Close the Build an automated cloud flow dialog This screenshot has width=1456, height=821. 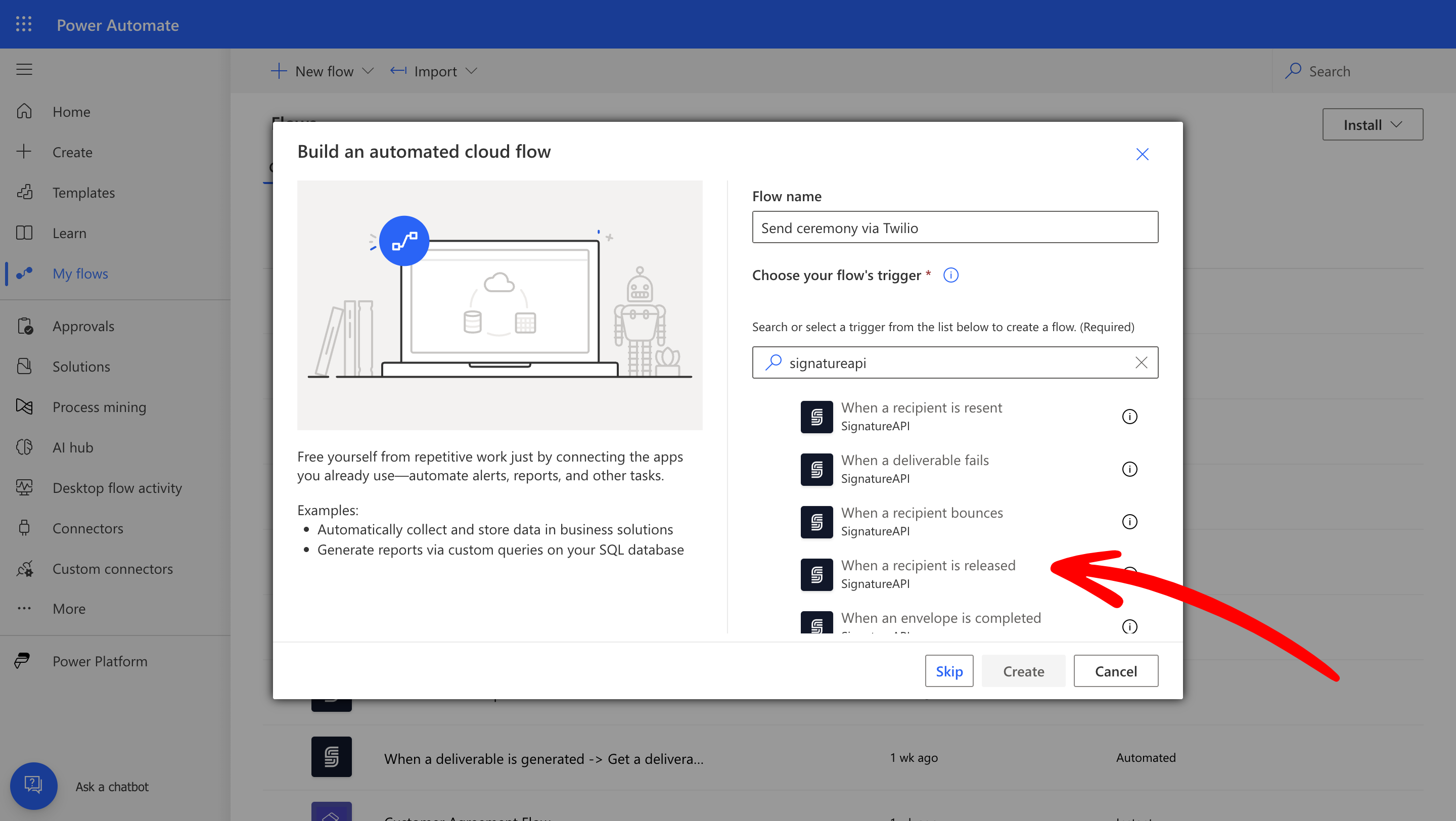click(x=1142, y=154)
